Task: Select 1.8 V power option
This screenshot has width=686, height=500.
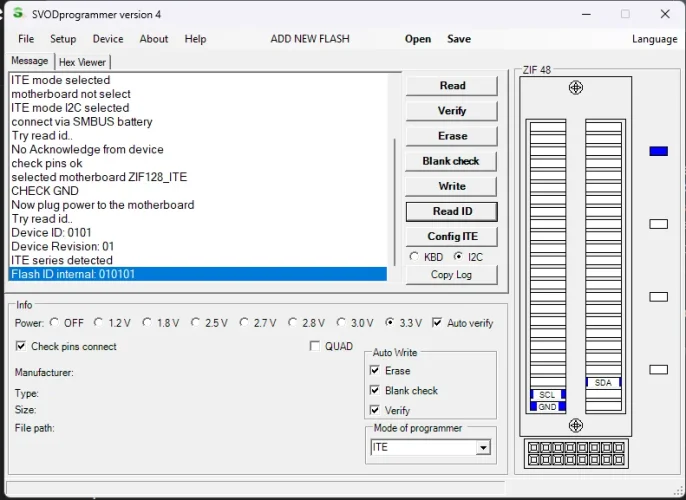Action: (x=147, y=322)
